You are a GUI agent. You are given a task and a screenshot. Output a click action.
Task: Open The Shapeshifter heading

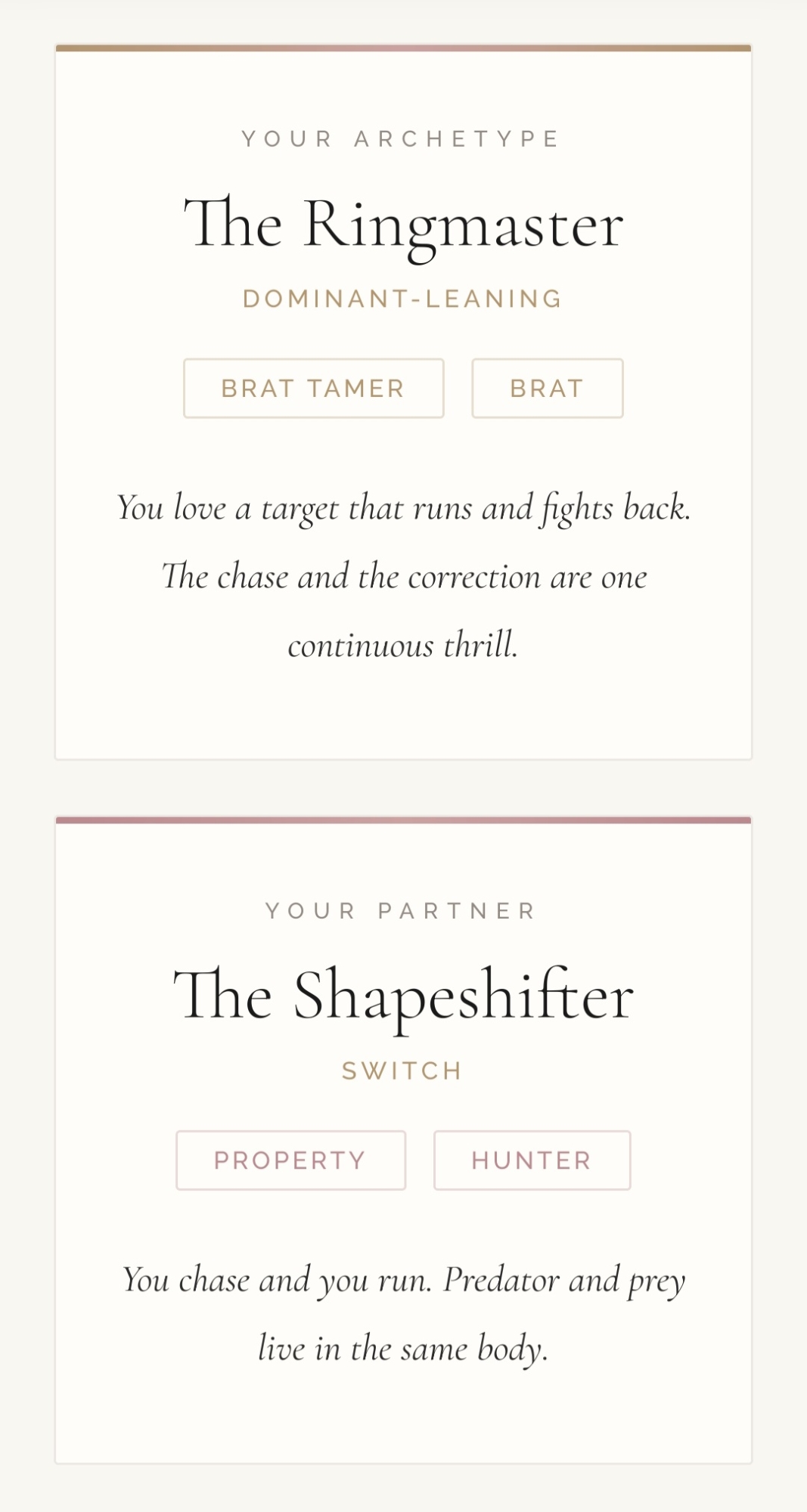pyautogui.click(x=403, y=996)
